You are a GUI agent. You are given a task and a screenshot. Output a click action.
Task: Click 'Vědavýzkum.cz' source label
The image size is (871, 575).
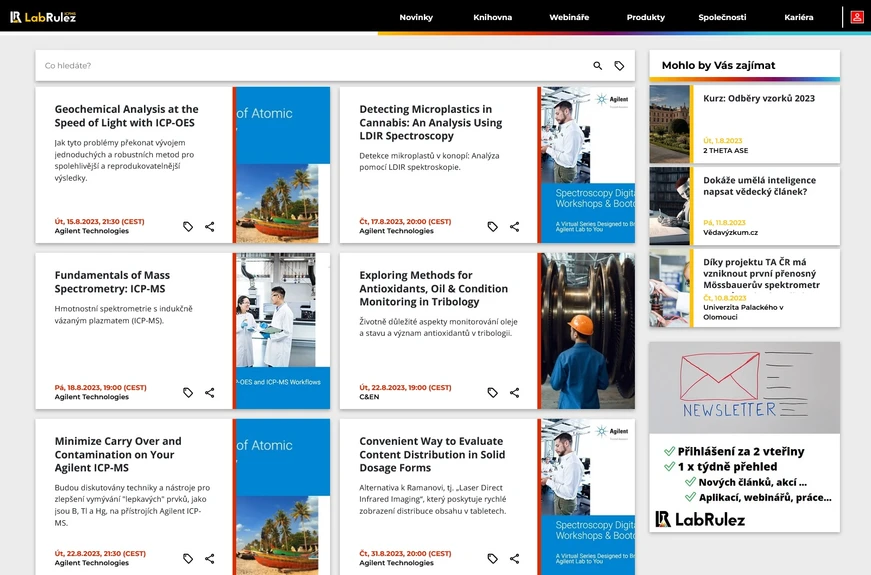pos(730,232)
